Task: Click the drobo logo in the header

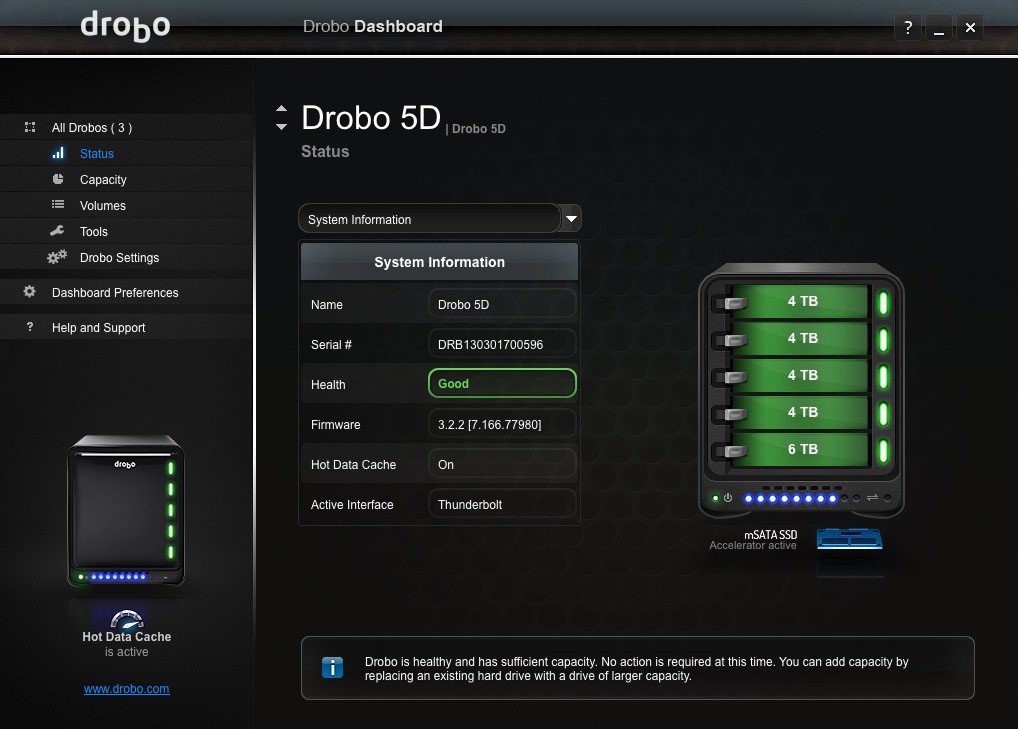Action: (x=125, y=26)
